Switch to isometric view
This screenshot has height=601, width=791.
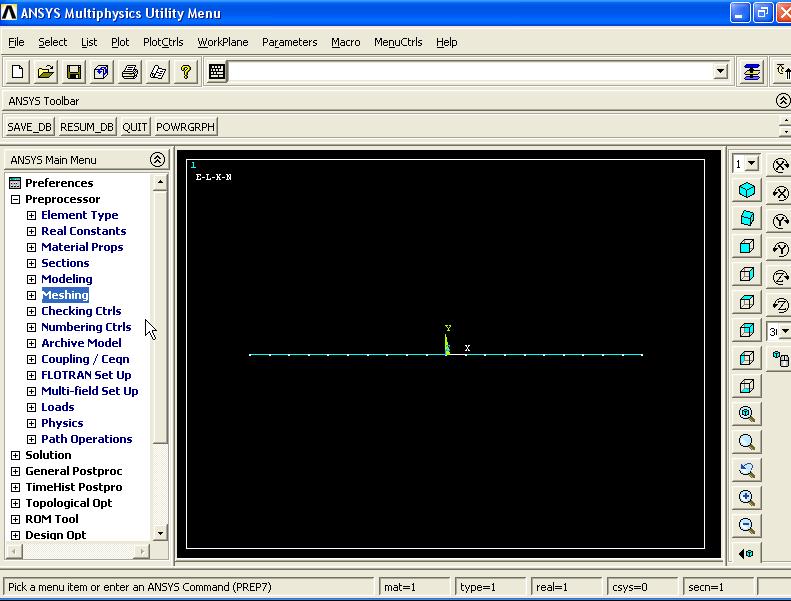pos(747,190)
